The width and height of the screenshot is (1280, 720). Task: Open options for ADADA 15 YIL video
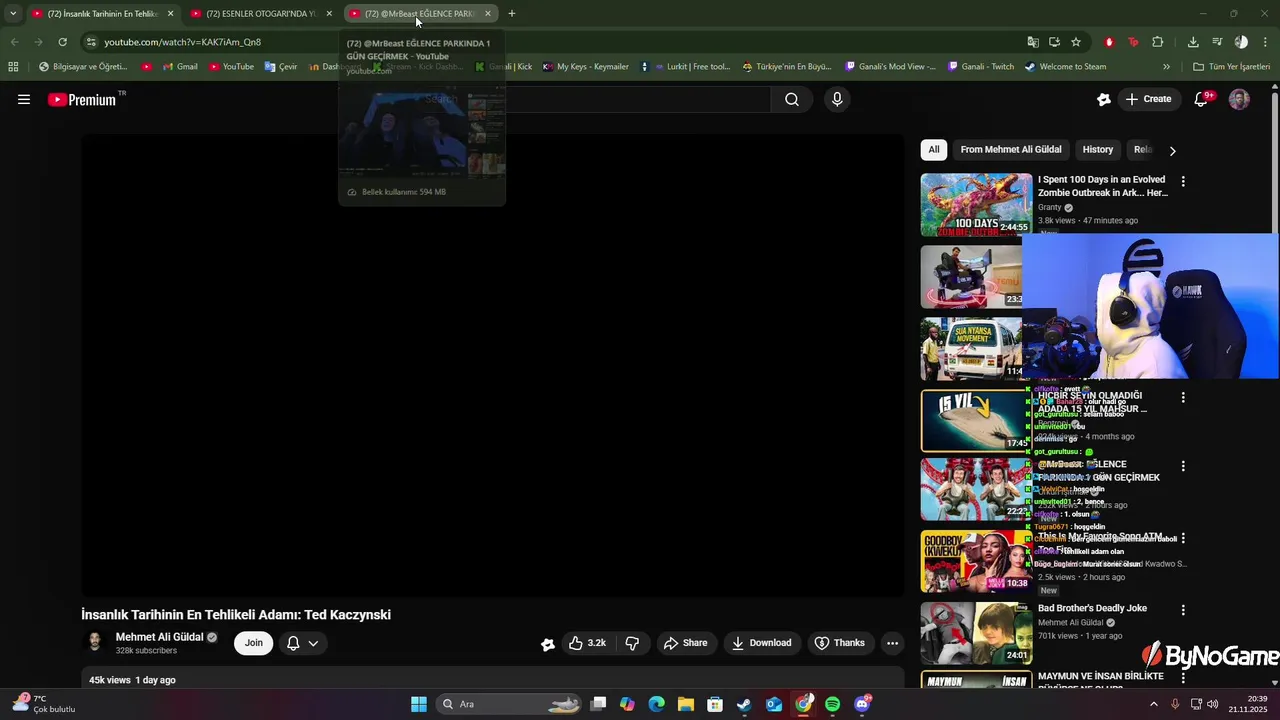point(1183,398)
